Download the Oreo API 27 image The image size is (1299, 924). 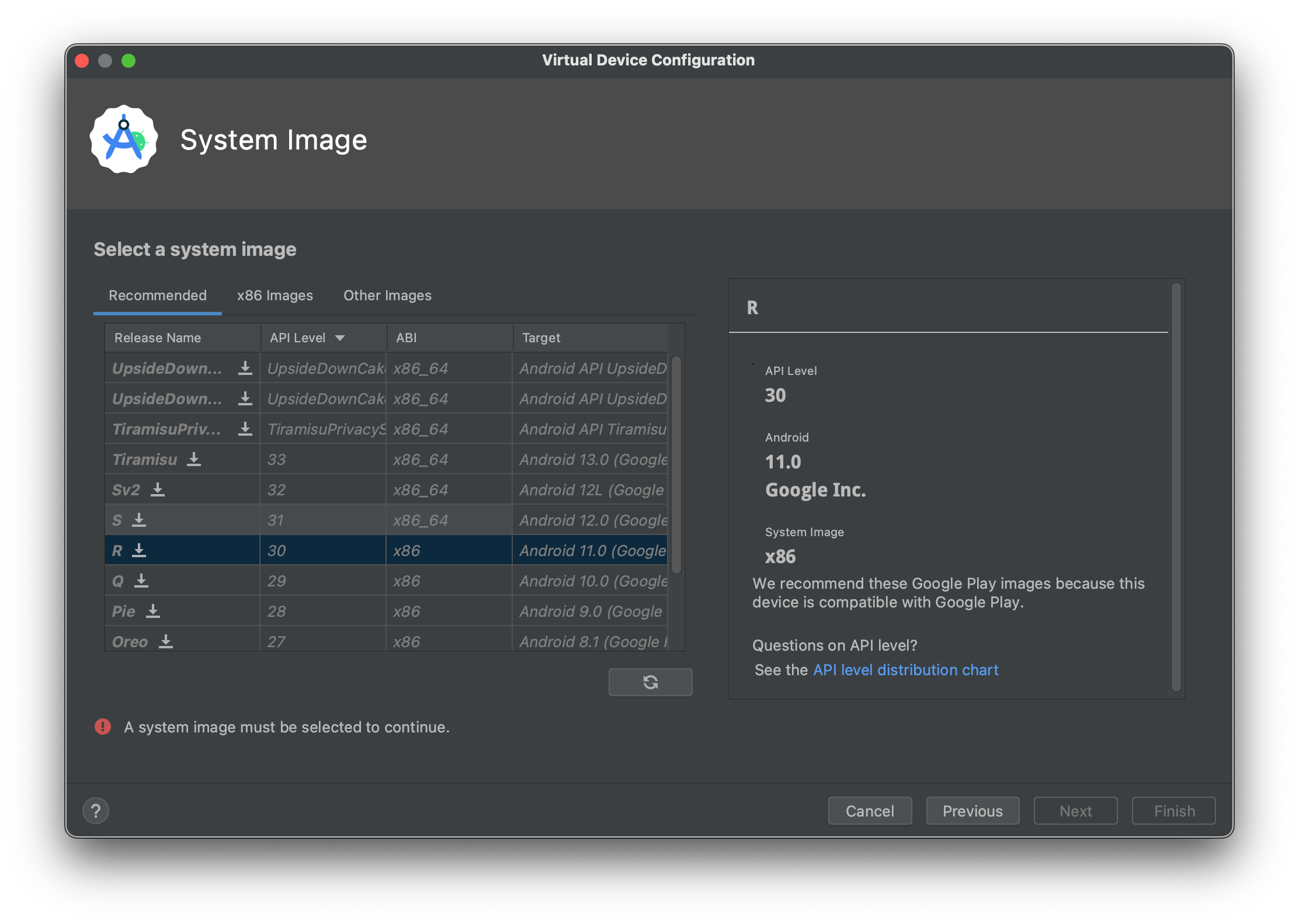click(166, 641)
